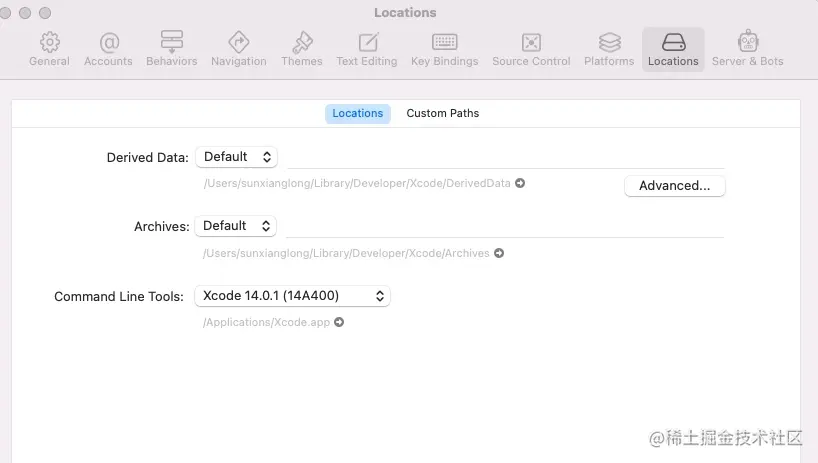Open the Key Bindings preferences pane
The width and height of the screenshot is (818, 463).
(x=444, y=50)
